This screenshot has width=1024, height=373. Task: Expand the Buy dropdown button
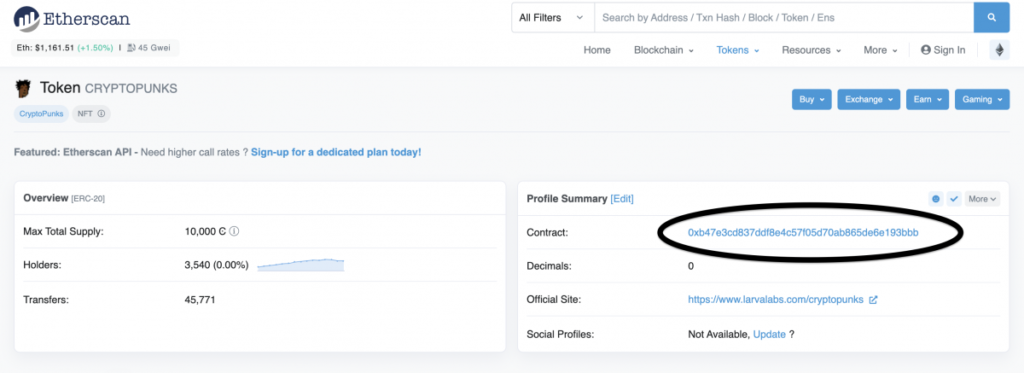[x=811, y=99]
